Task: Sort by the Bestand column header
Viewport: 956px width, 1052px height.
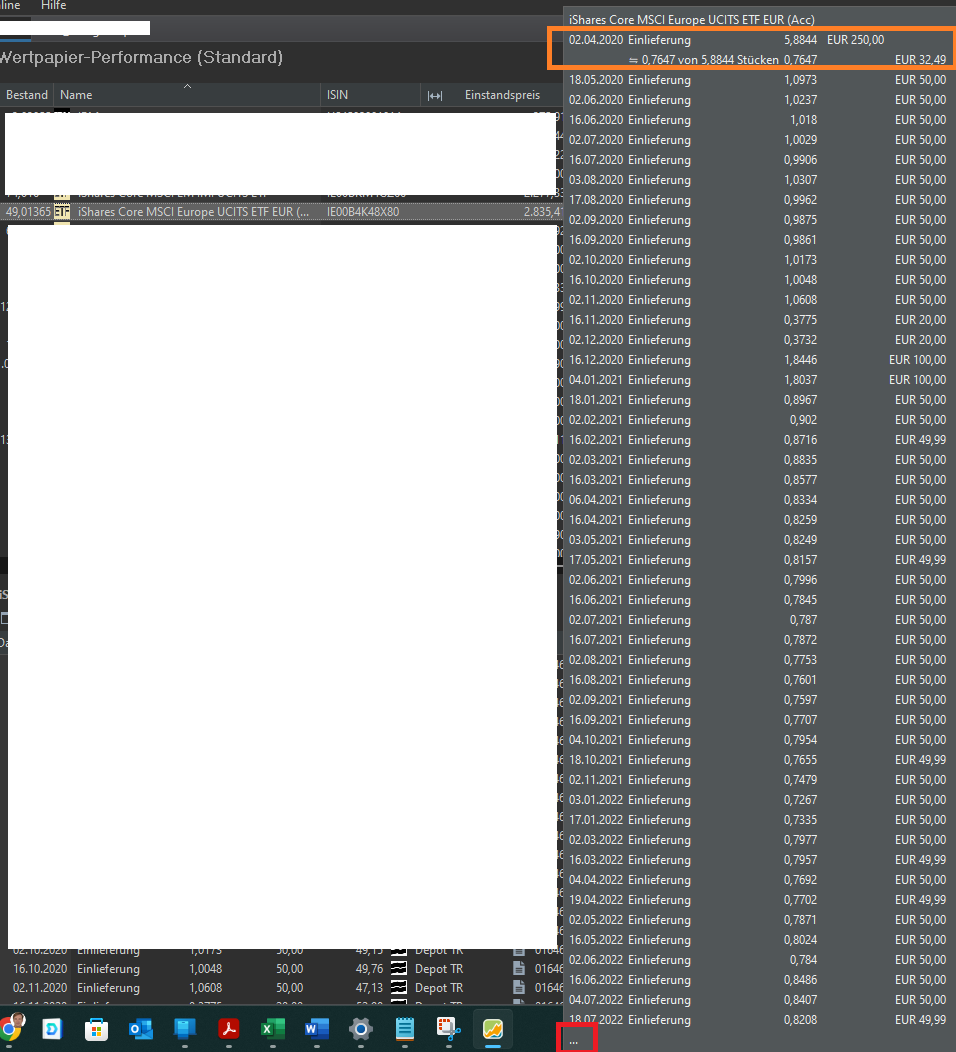Action: pos(27,95)
